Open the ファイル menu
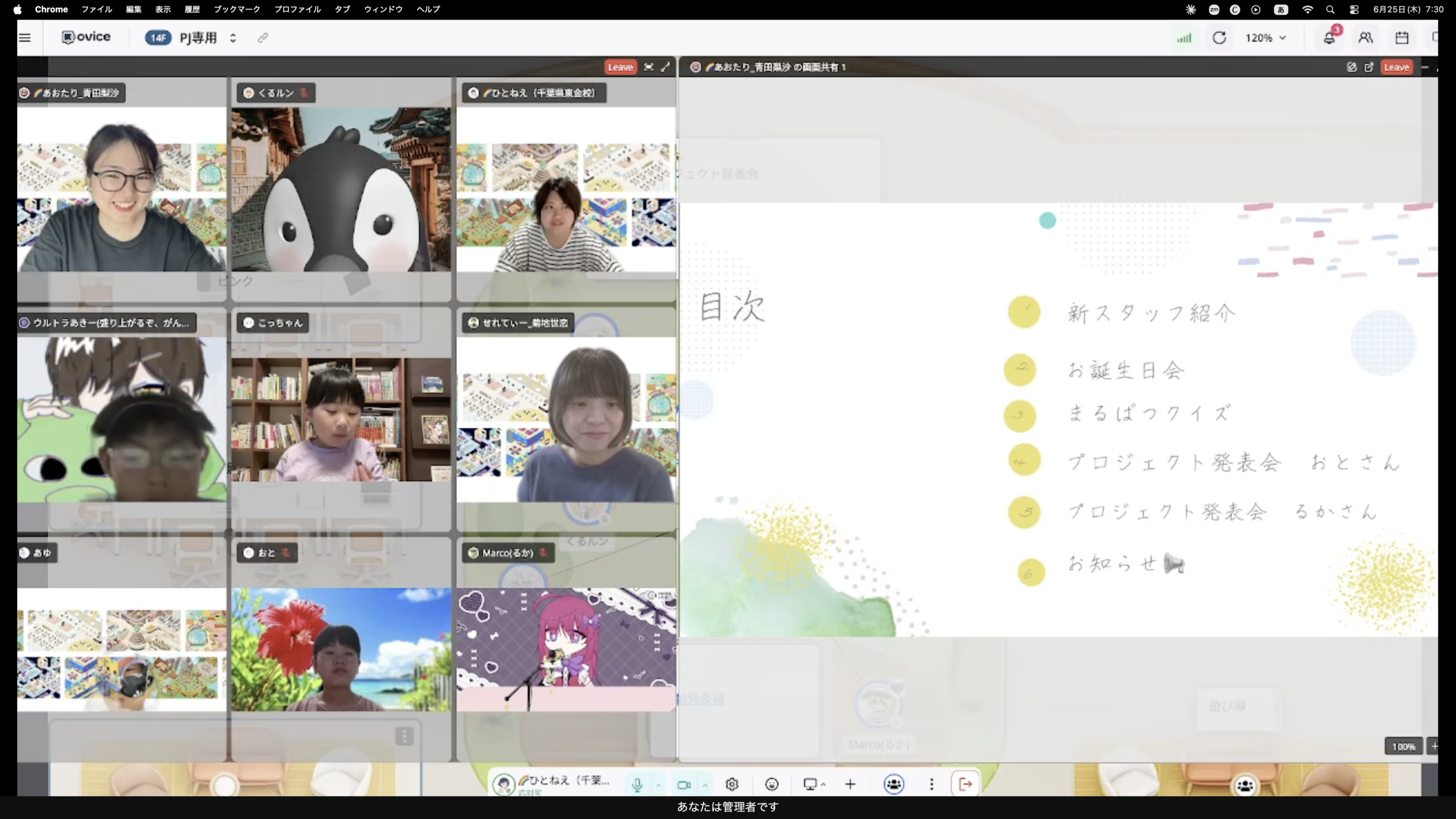The width and height of the screenshot is (1456, 819). (x=97, y=9)
